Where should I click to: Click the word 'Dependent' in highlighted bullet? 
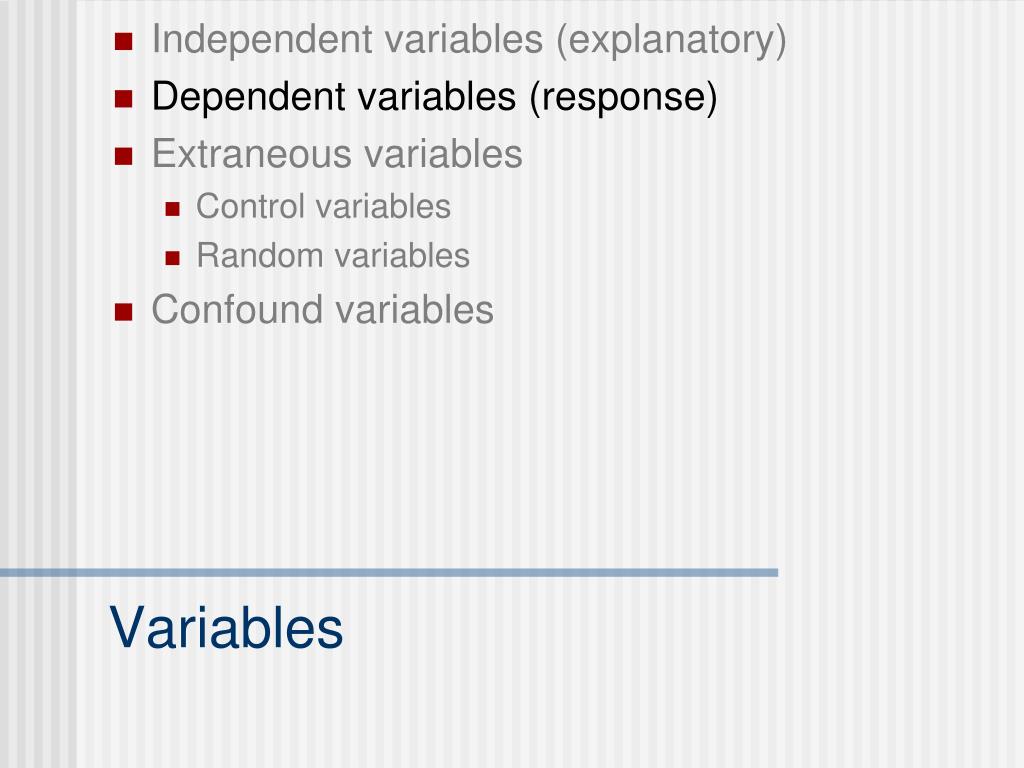point(249,97)
